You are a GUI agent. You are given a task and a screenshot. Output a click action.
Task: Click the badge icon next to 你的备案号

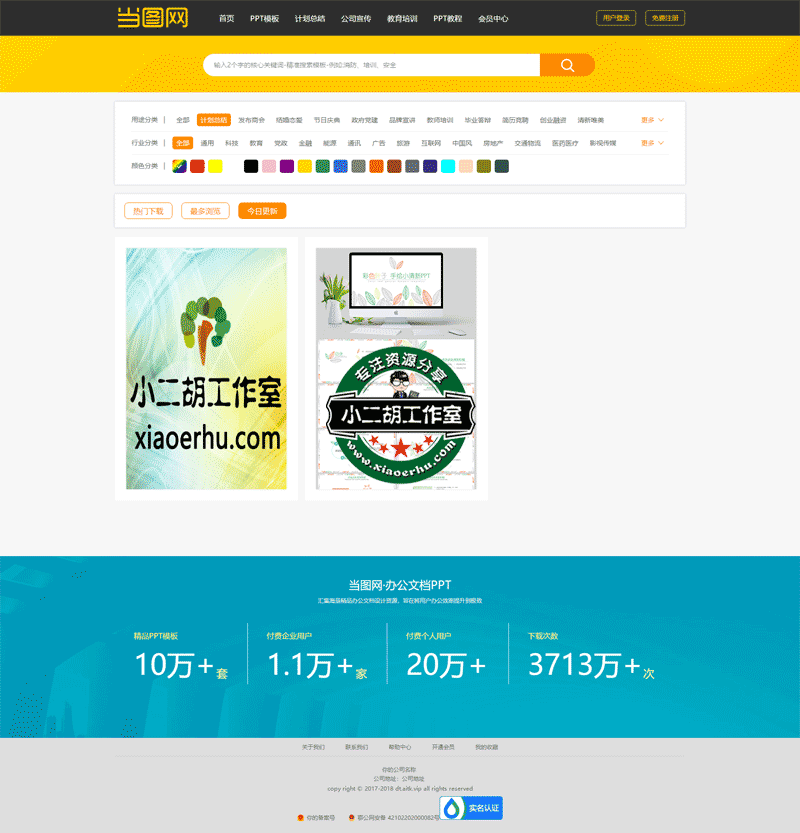click(300, 817)
